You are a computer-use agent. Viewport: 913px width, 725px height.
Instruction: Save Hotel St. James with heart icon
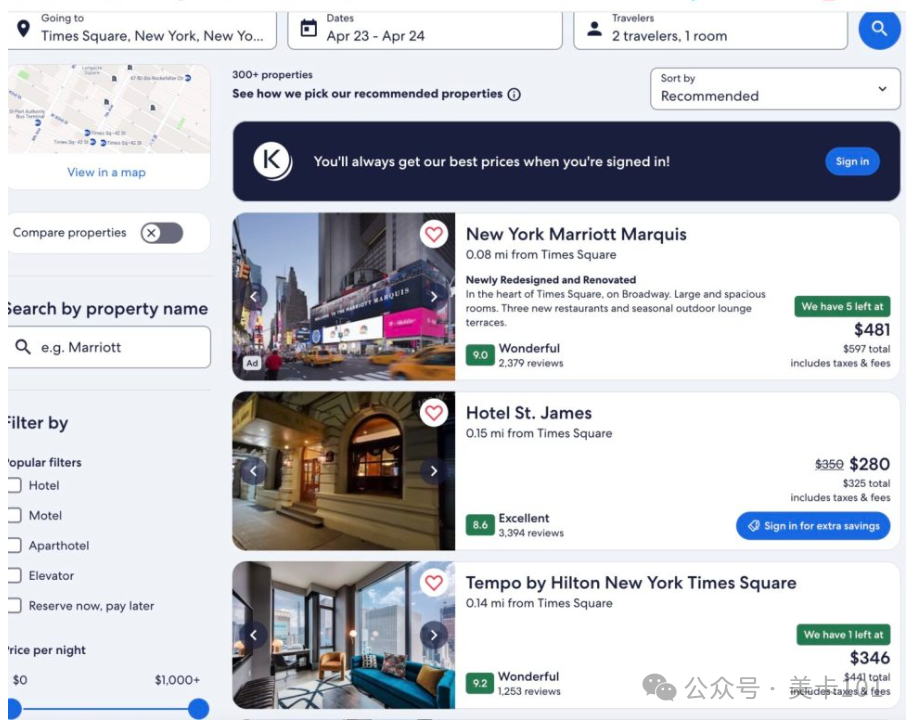pos(434,413)
